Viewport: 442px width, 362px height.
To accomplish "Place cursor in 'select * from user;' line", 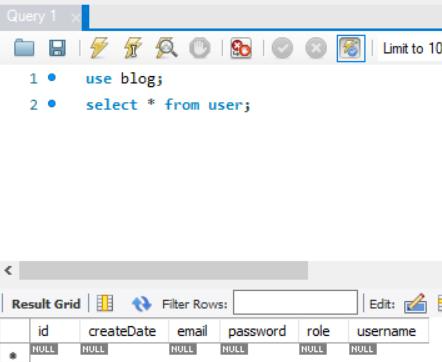I will point(168,105).
